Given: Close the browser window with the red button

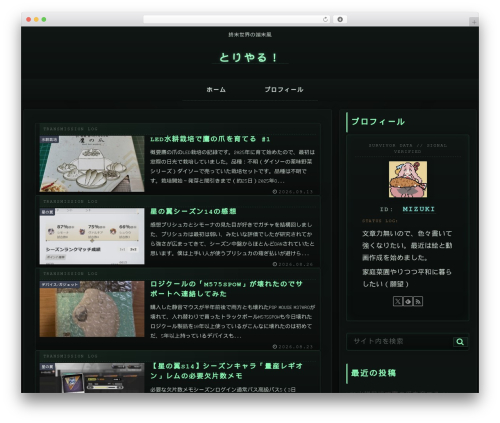Looking at the screenshot, I should pyautogui.click(x=29, y=19).
